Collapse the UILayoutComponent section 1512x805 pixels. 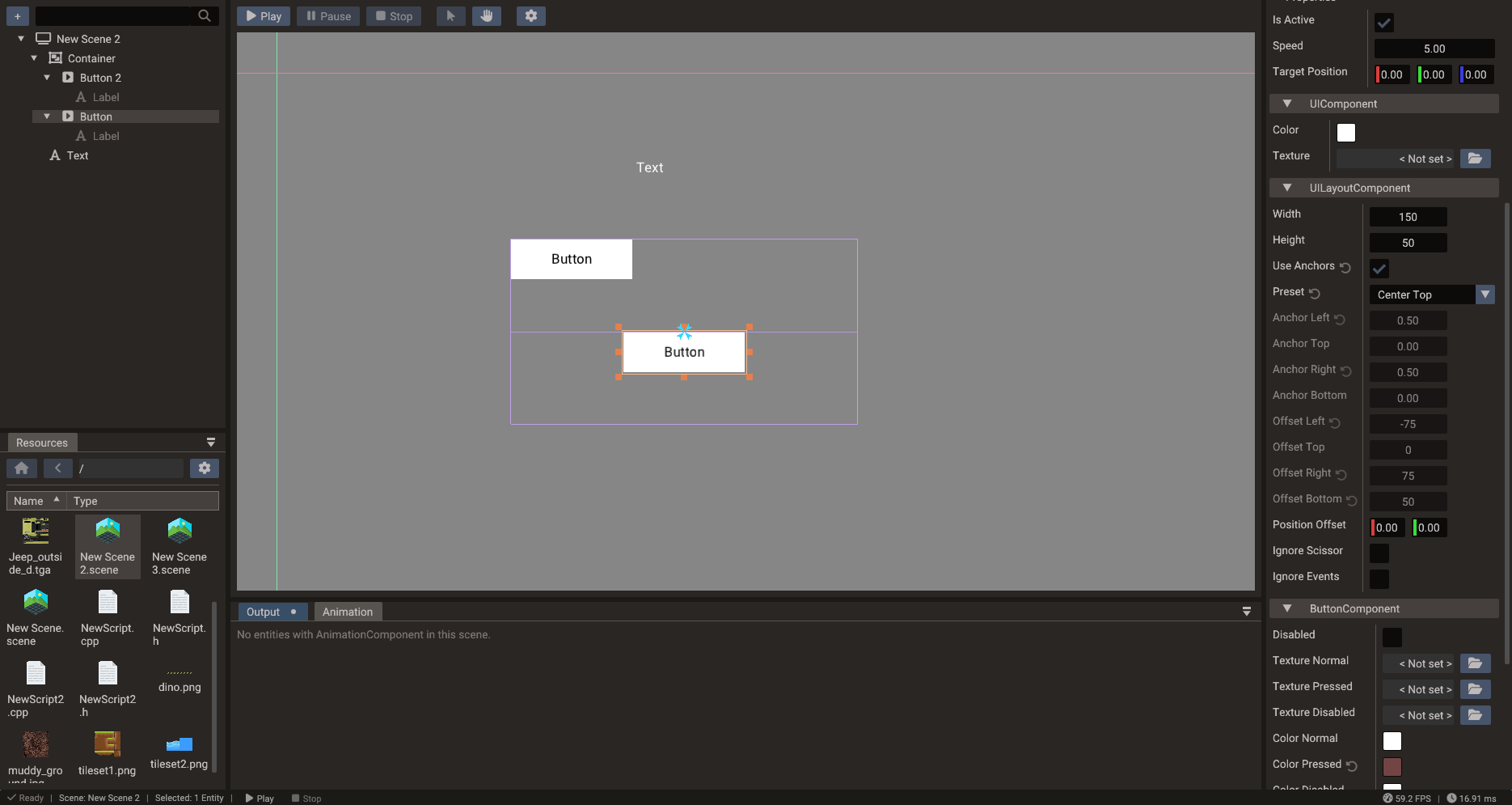pyautogui.click(x=1287, y=188)
